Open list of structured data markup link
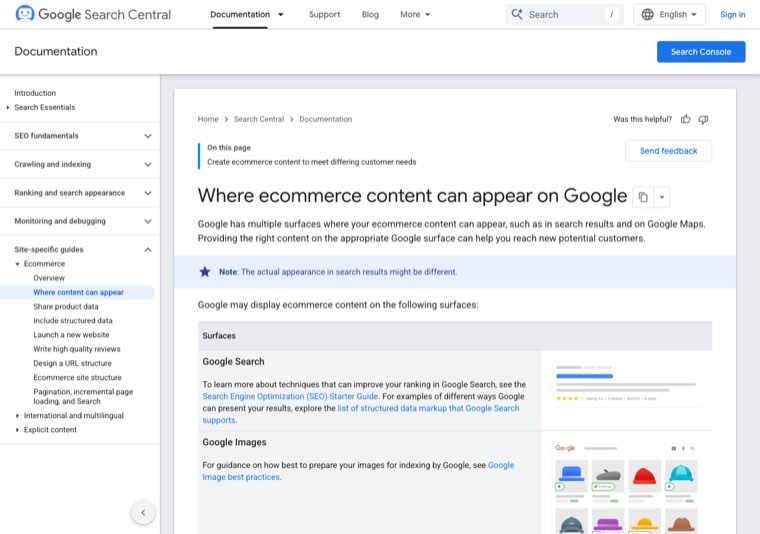 [x=428, y=408]
